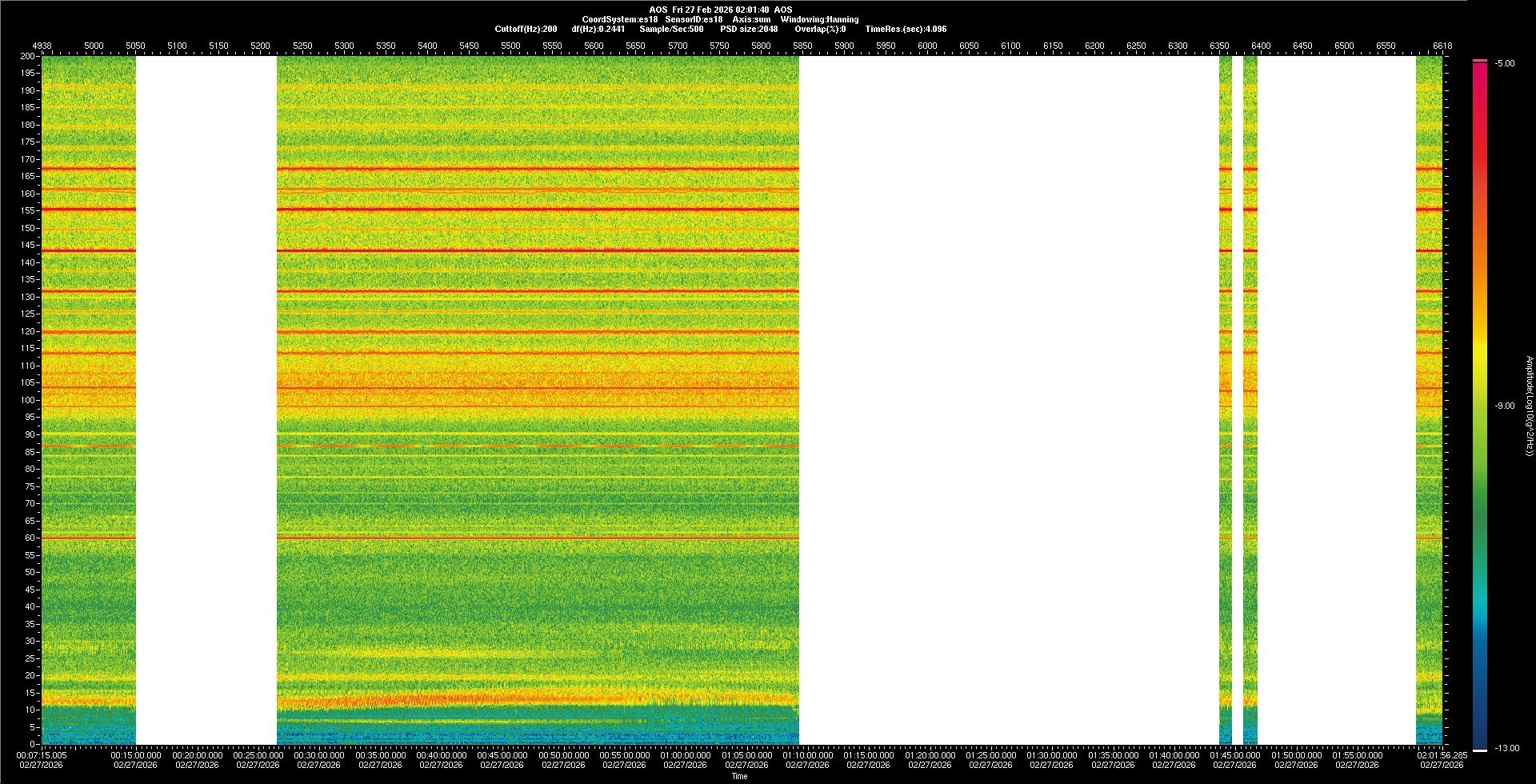Viewport: 1536px width, 784px height.
Task: Click the -13.00 colorbar minimum label
Action: (1506, 748)
